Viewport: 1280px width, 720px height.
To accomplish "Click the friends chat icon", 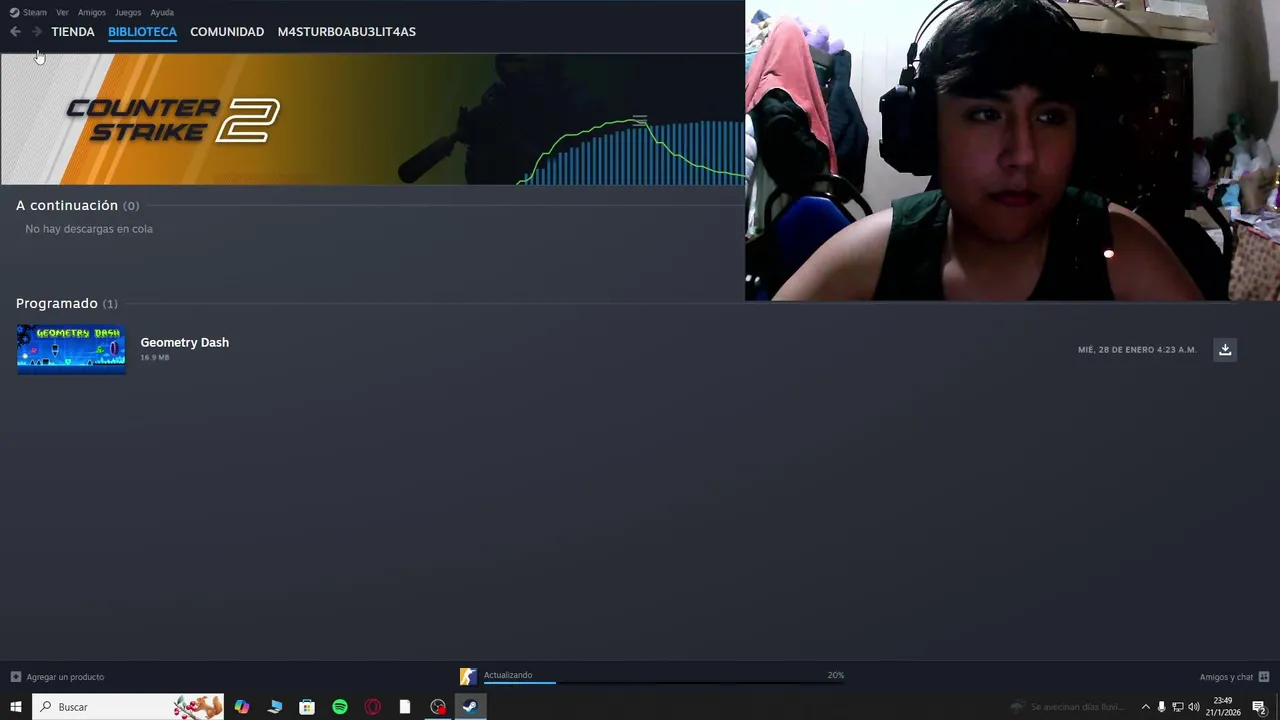I will (x=1264, y=677).
